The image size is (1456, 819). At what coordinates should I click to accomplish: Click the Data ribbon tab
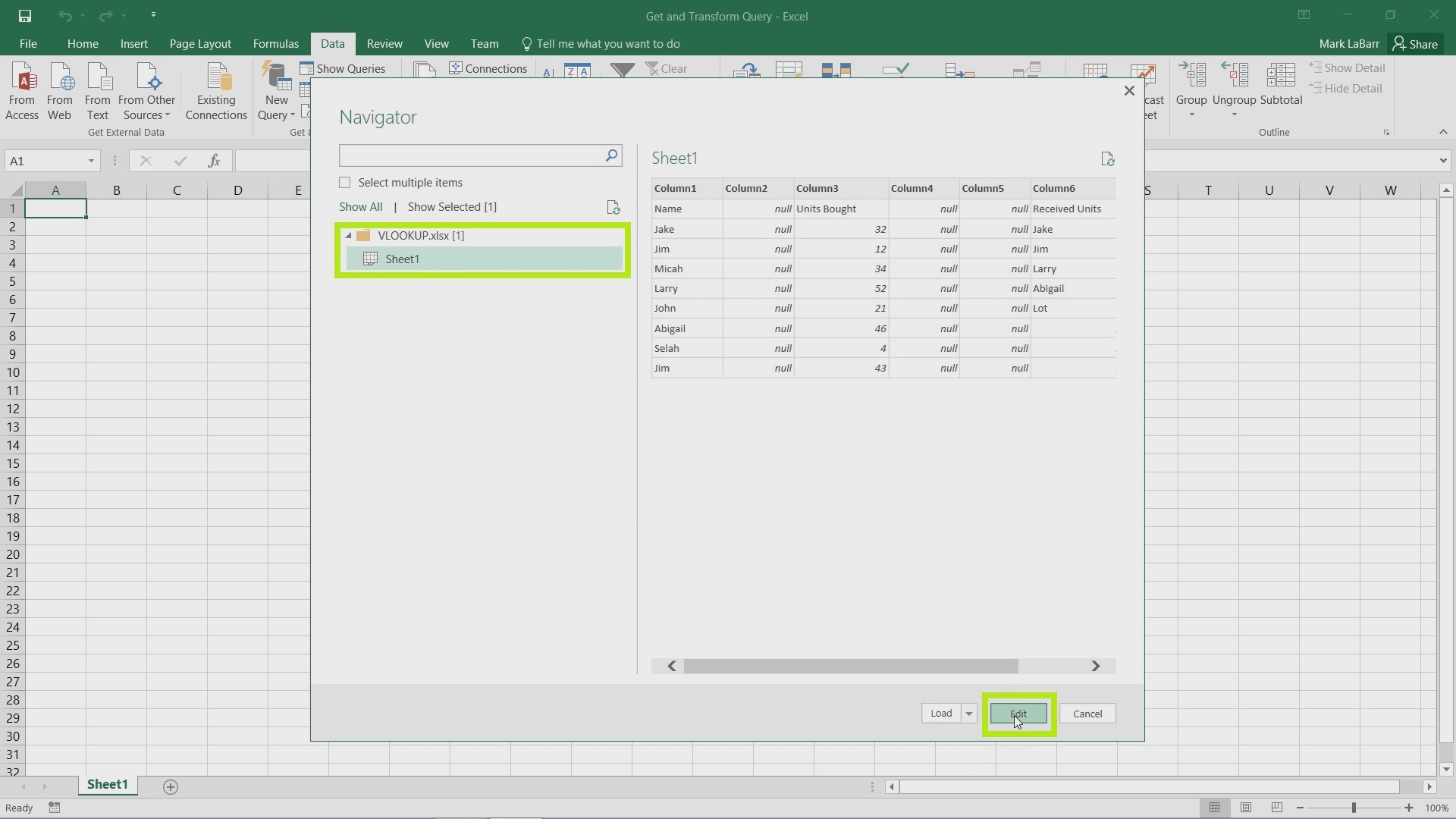(333, 43)
